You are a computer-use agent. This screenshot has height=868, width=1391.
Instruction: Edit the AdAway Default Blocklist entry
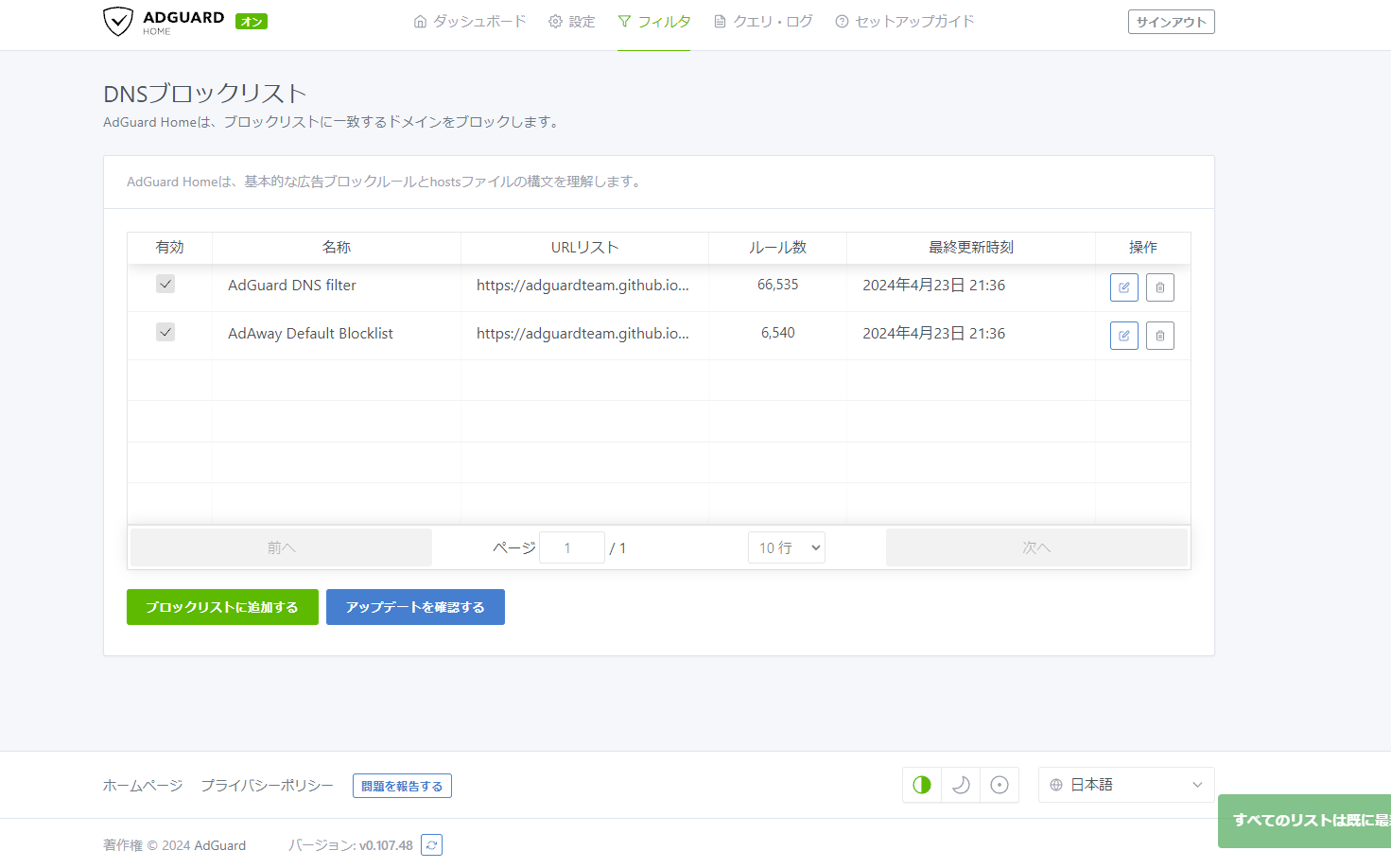click(1123, 336)
